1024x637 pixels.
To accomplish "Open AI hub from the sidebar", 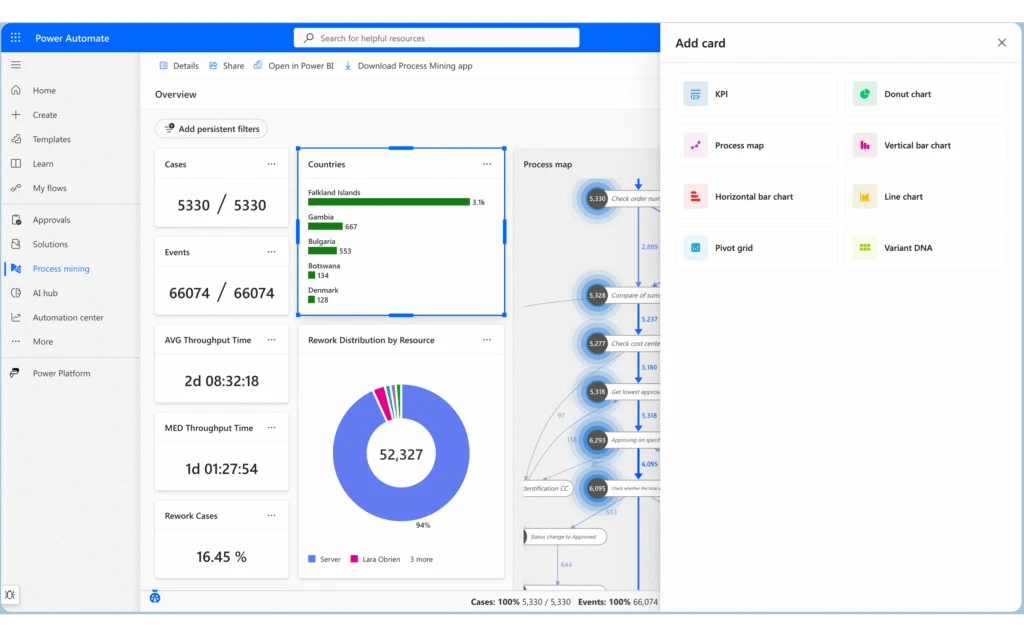I will 45,293.
